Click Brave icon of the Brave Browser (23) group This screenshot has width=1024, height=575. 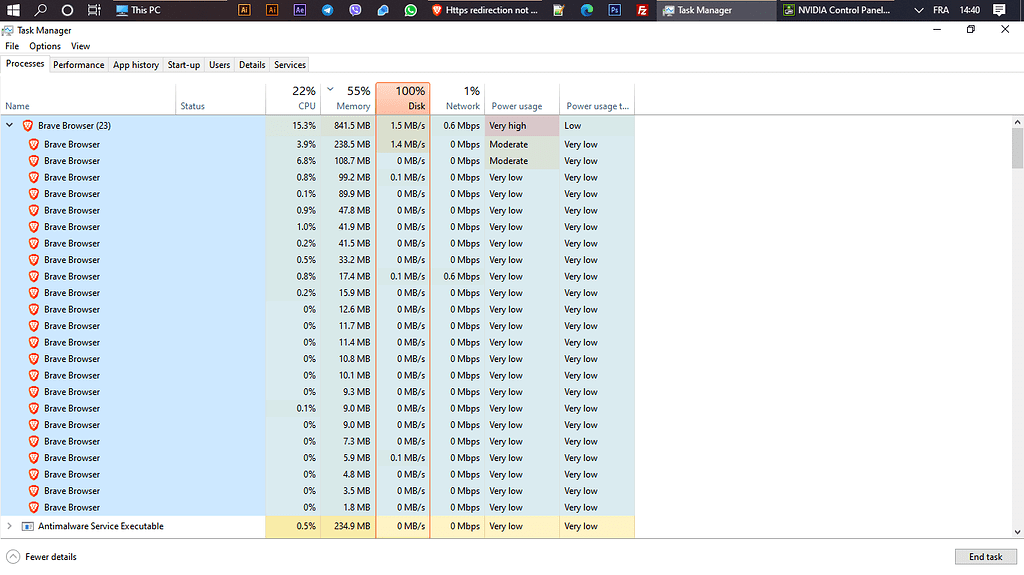tap(27, 125)
